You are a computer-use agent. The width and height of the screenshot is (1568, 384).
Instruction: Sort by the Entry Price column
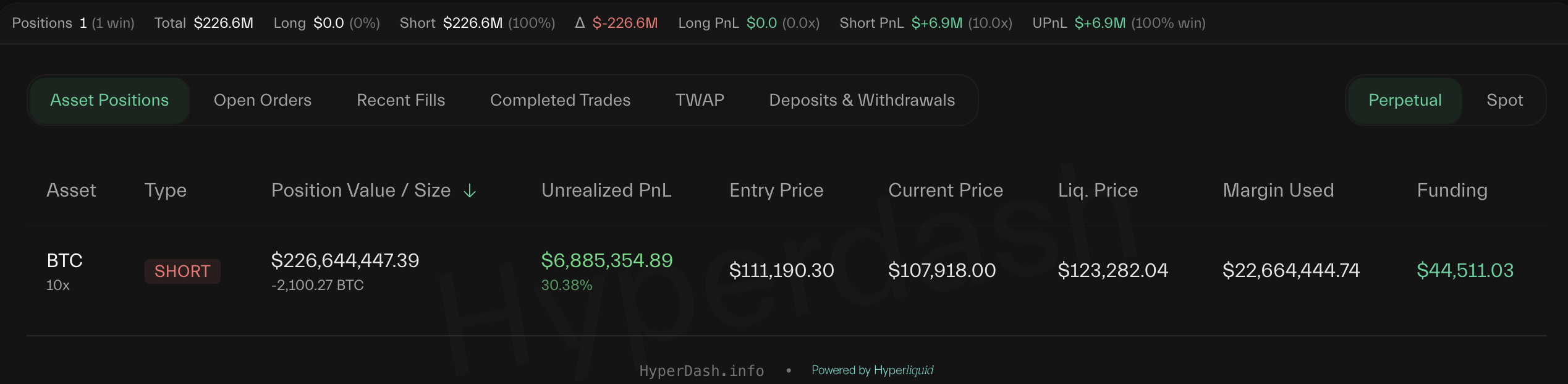coord(776,190)
